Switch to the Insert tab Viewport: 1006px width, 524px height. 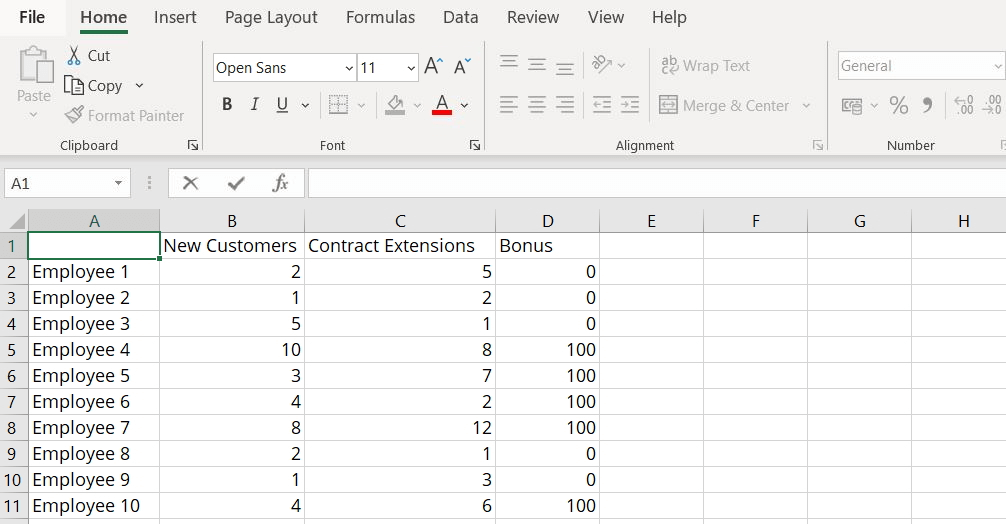tap(175, 17)
